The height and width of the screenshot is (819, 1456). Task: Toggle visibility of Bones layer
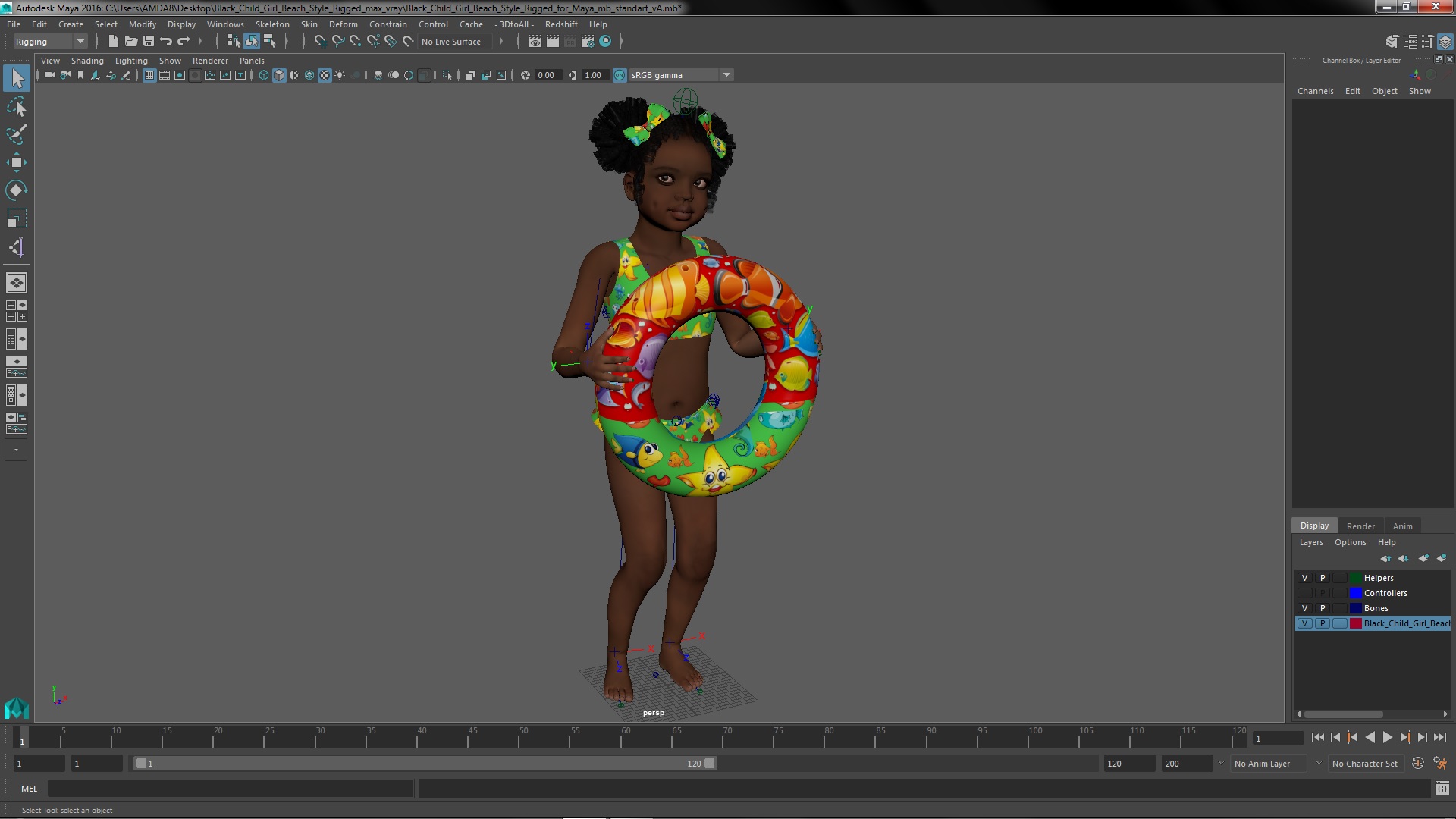coord(1304,608)
